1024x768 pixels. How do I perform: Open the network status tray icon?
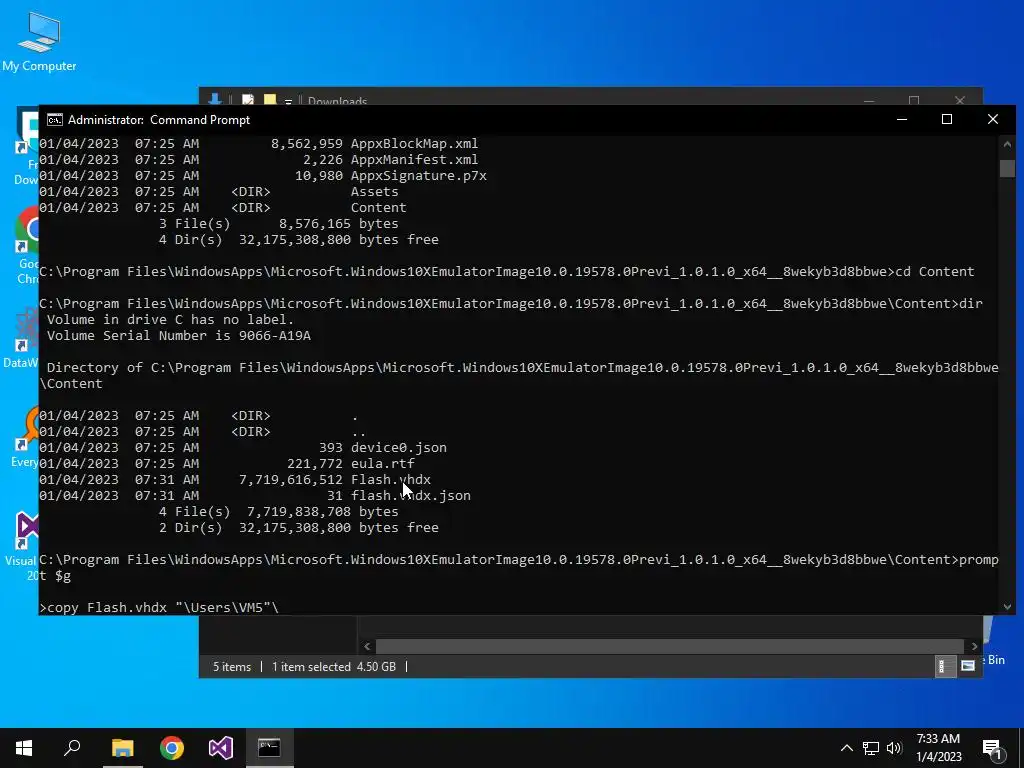point(871,748)
